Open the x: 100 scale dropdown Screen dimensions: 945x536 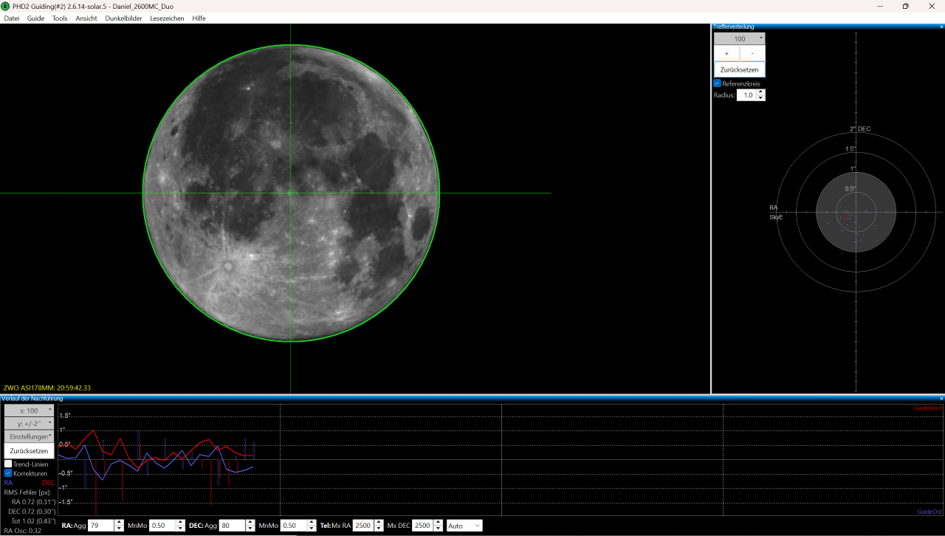click(29, 411)
